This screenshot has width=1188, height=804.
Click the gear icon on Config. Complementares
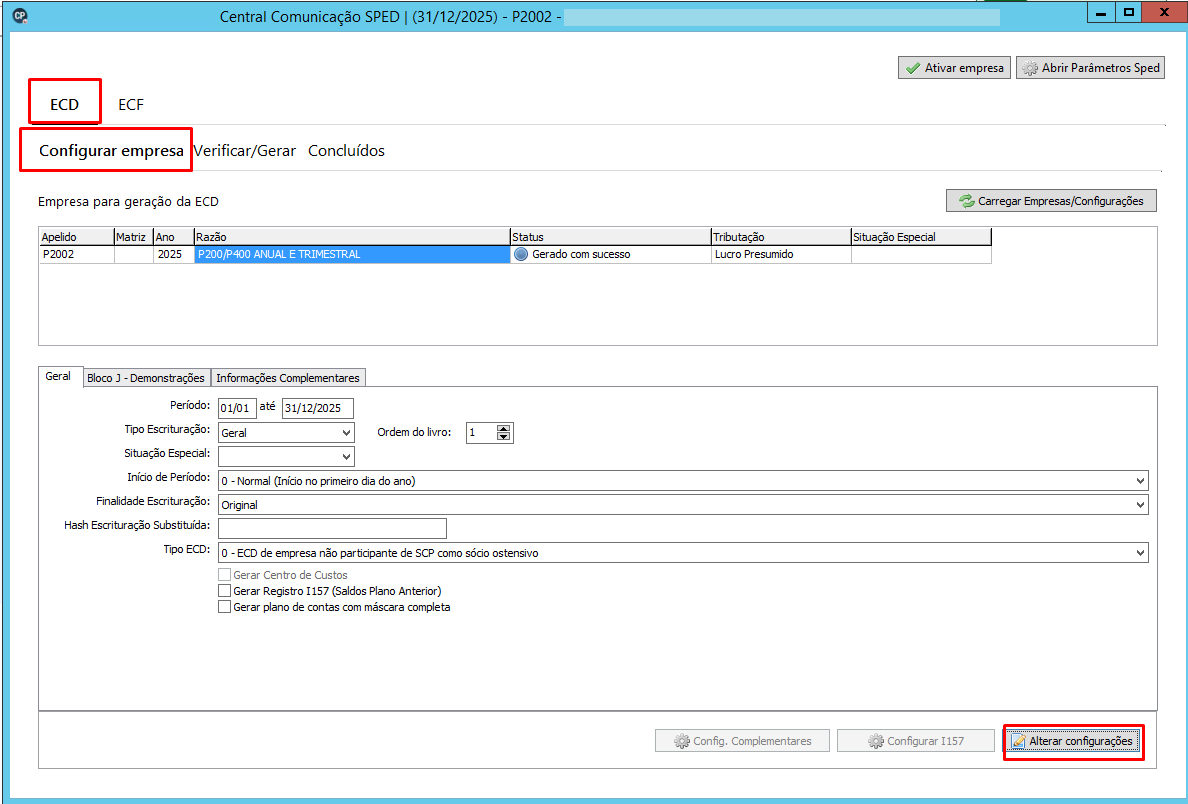681,741
